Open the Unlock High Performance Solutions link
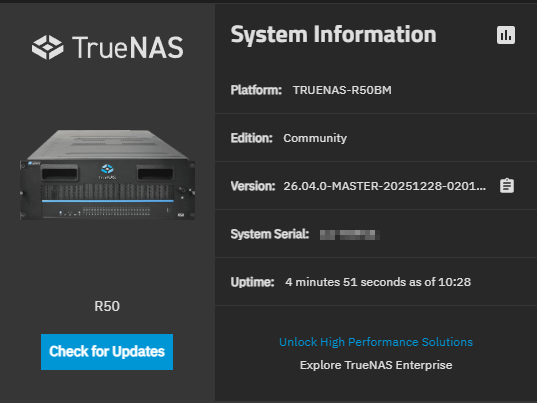The width and height of the screenshot is (537, 403). [376, 342]
